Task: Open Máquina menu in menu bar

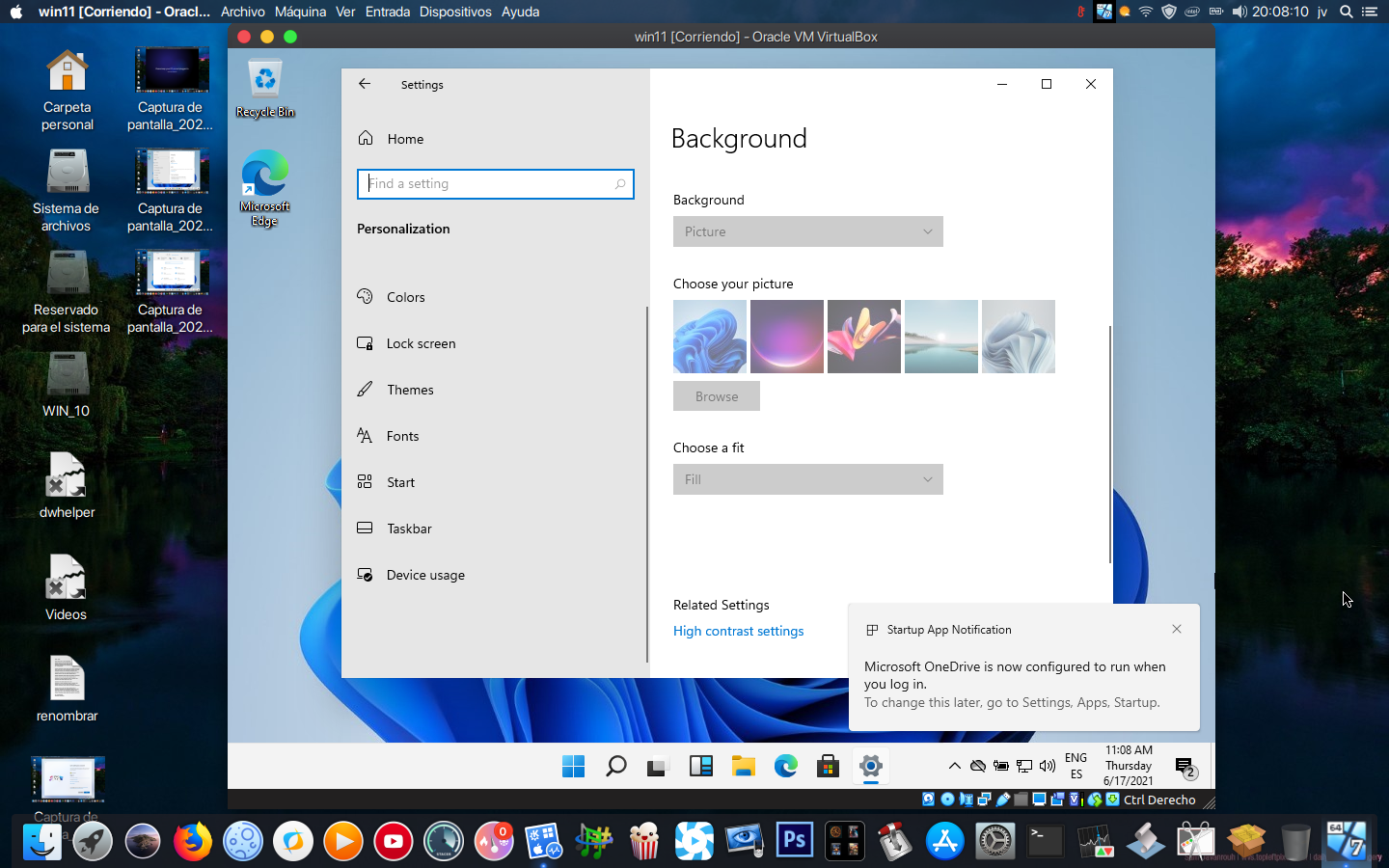Action: click(300, 12)
